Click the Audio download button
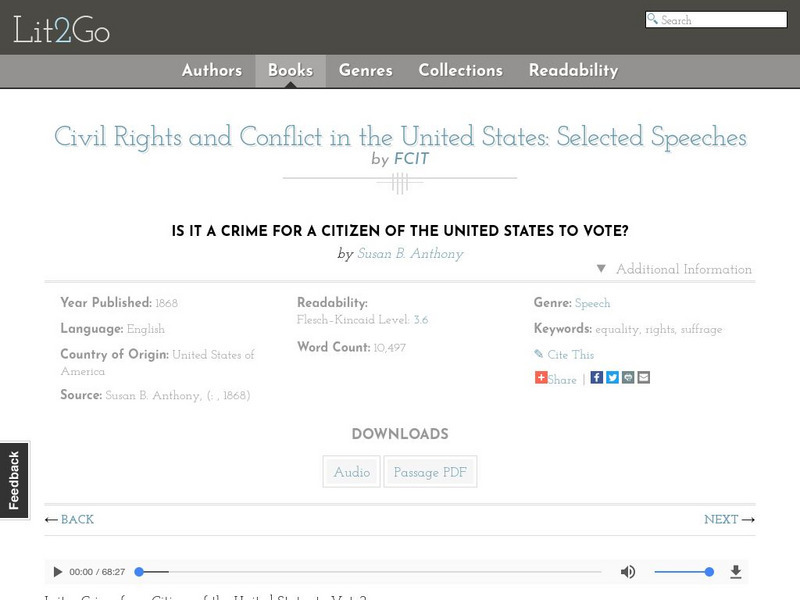Screen dimensions: 800x600 (x=352, y=472)
